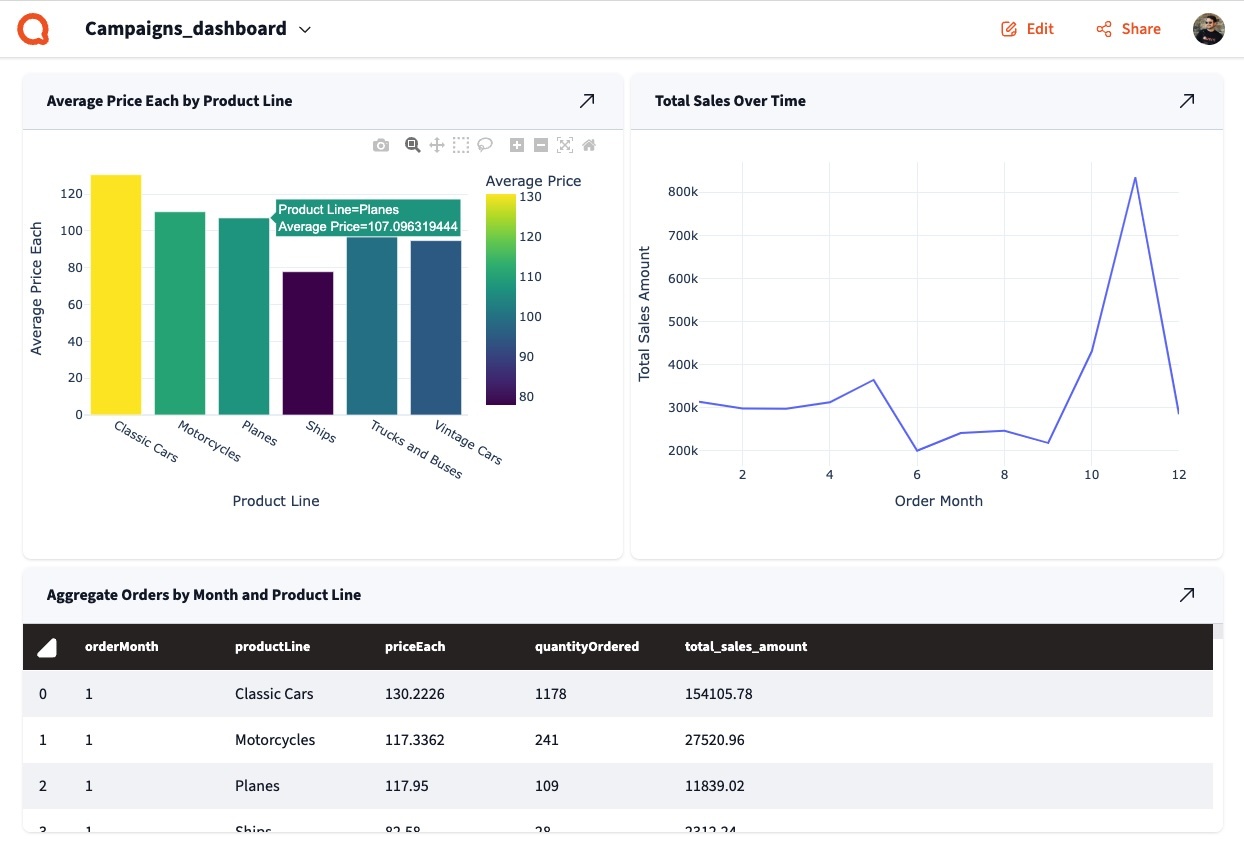Image resolution: width=1244 pixels, height=853 pixels.
Task: Select the Lasso Select tool in chart toolbar
Action: tap(485, 145)
